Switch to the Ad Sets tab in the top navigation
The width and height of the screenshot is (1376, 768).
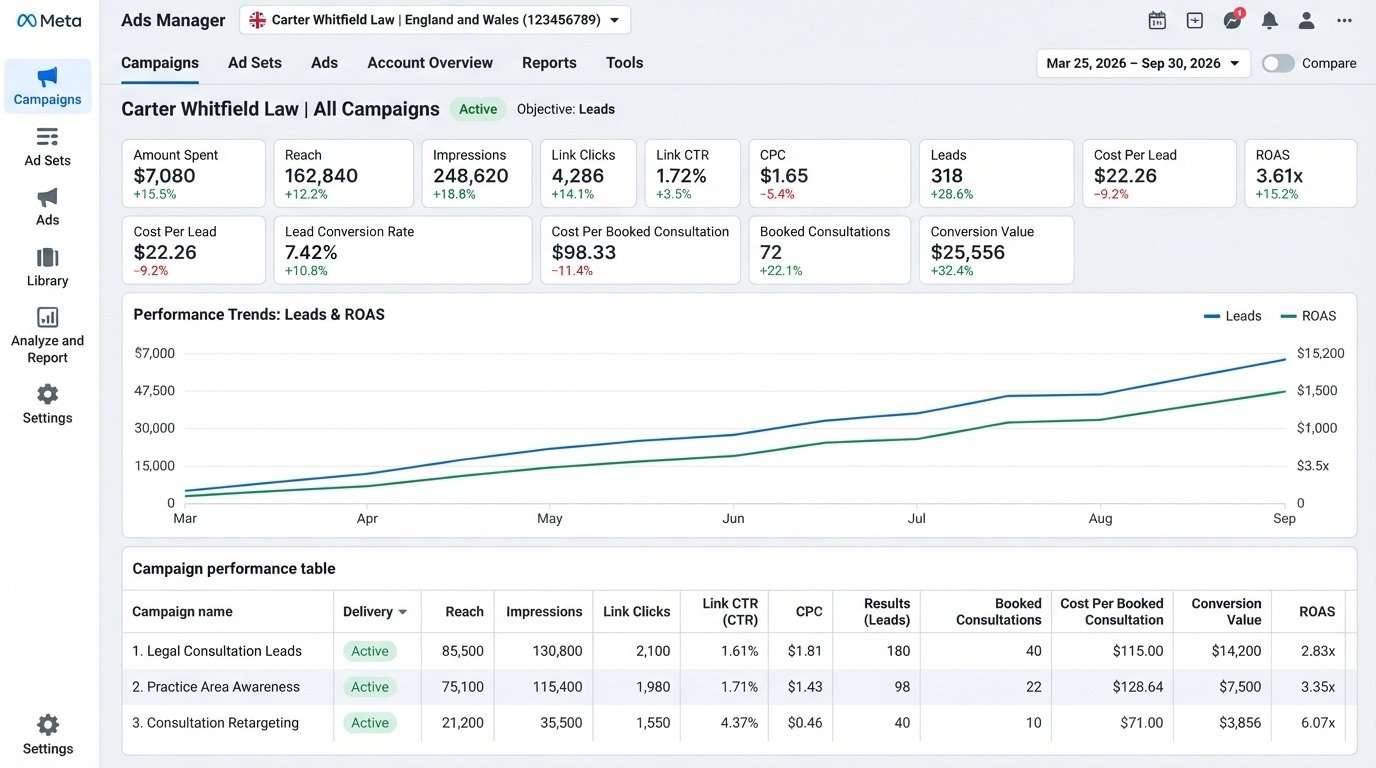[x=255, y=62]
